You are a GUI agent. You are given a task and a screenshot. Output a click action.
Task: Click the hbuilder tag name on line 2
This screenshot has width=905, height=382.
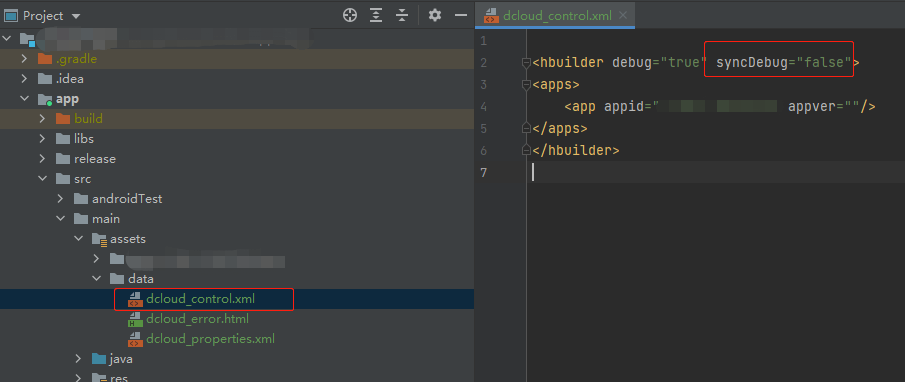click(572, 62)
